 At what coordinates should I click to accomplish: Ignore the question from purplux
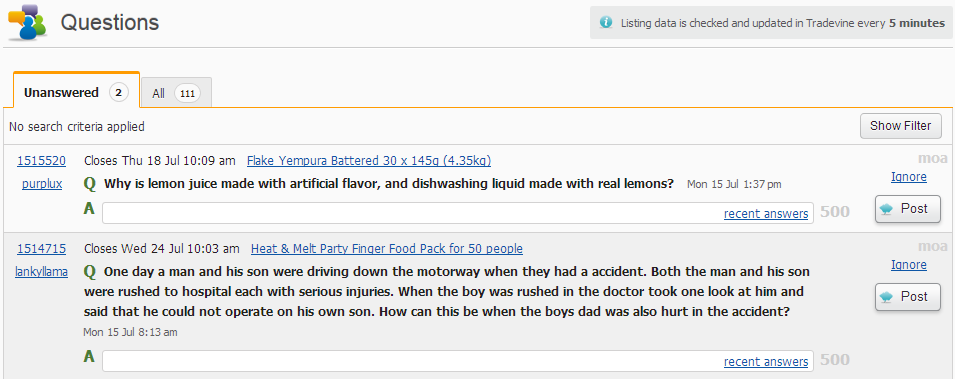pos(908,177)
